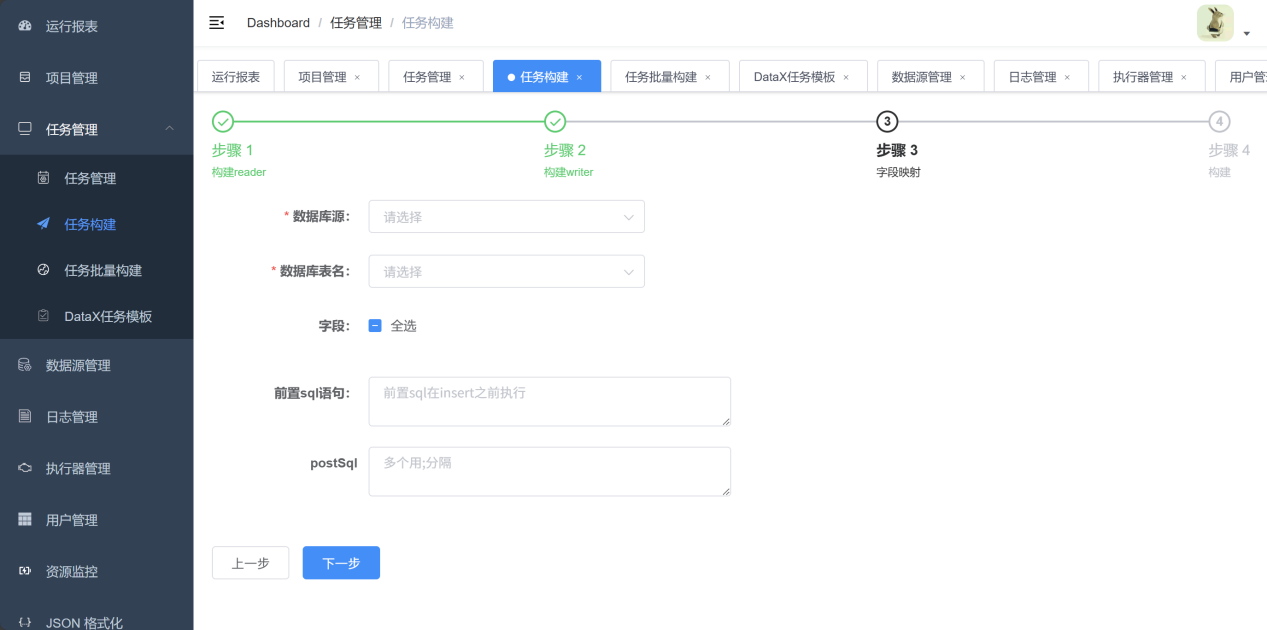Switch to the DataX任务模板 tab
The height and width of the screenshot is (630, 1267).
pos(794,77)
